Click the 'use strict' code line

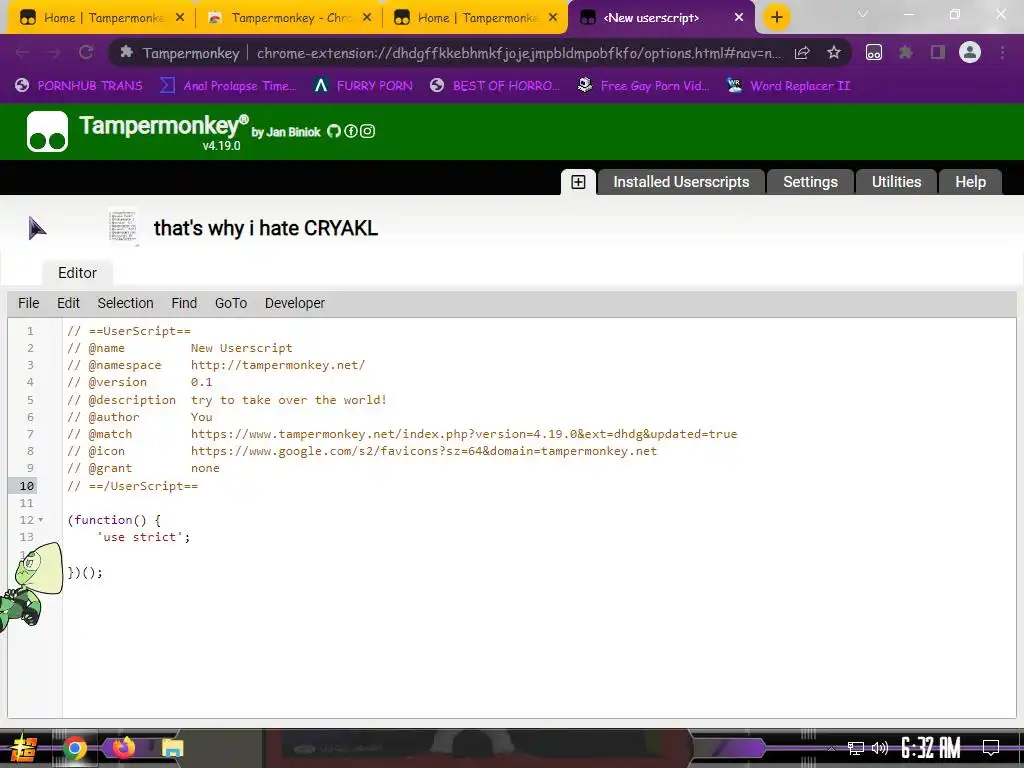tap(143, 537)
